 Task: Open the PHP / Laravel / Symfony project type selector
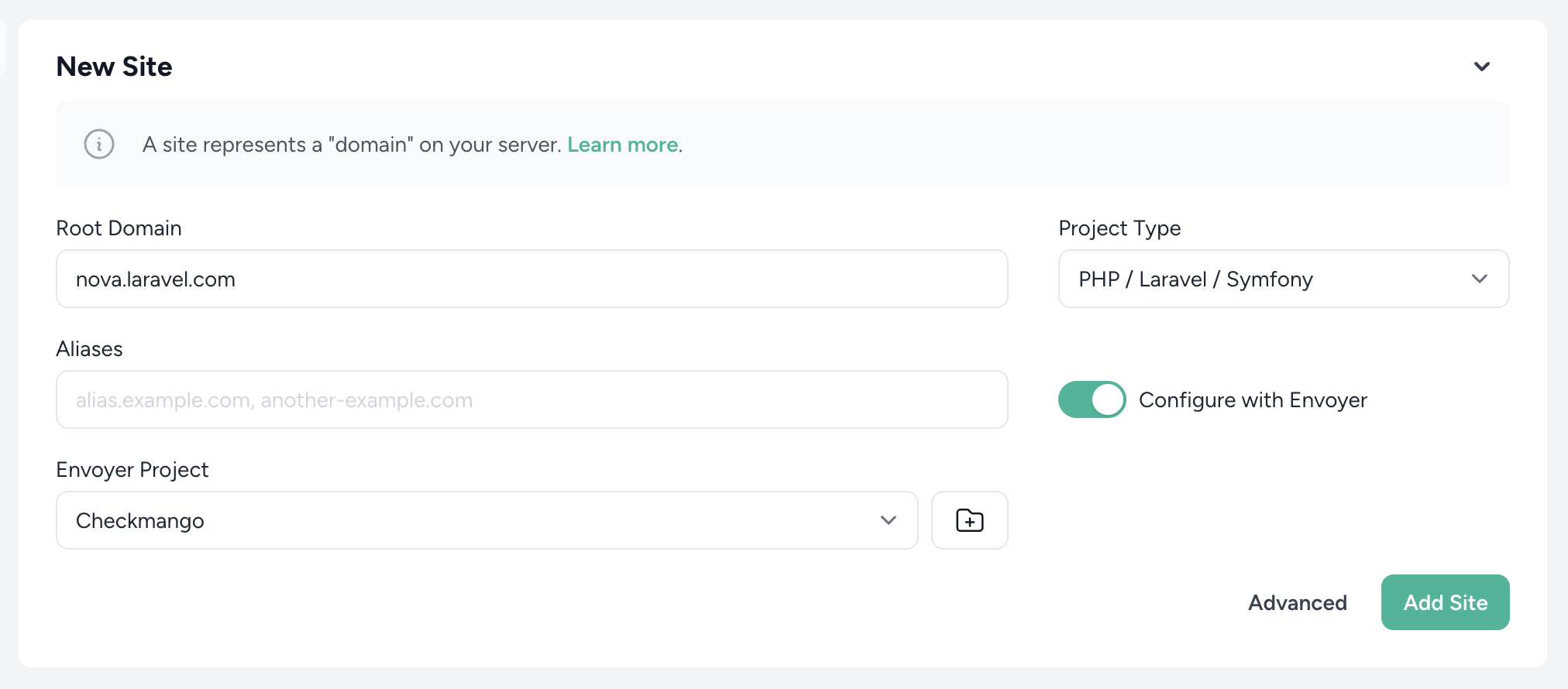(1282, 279)
